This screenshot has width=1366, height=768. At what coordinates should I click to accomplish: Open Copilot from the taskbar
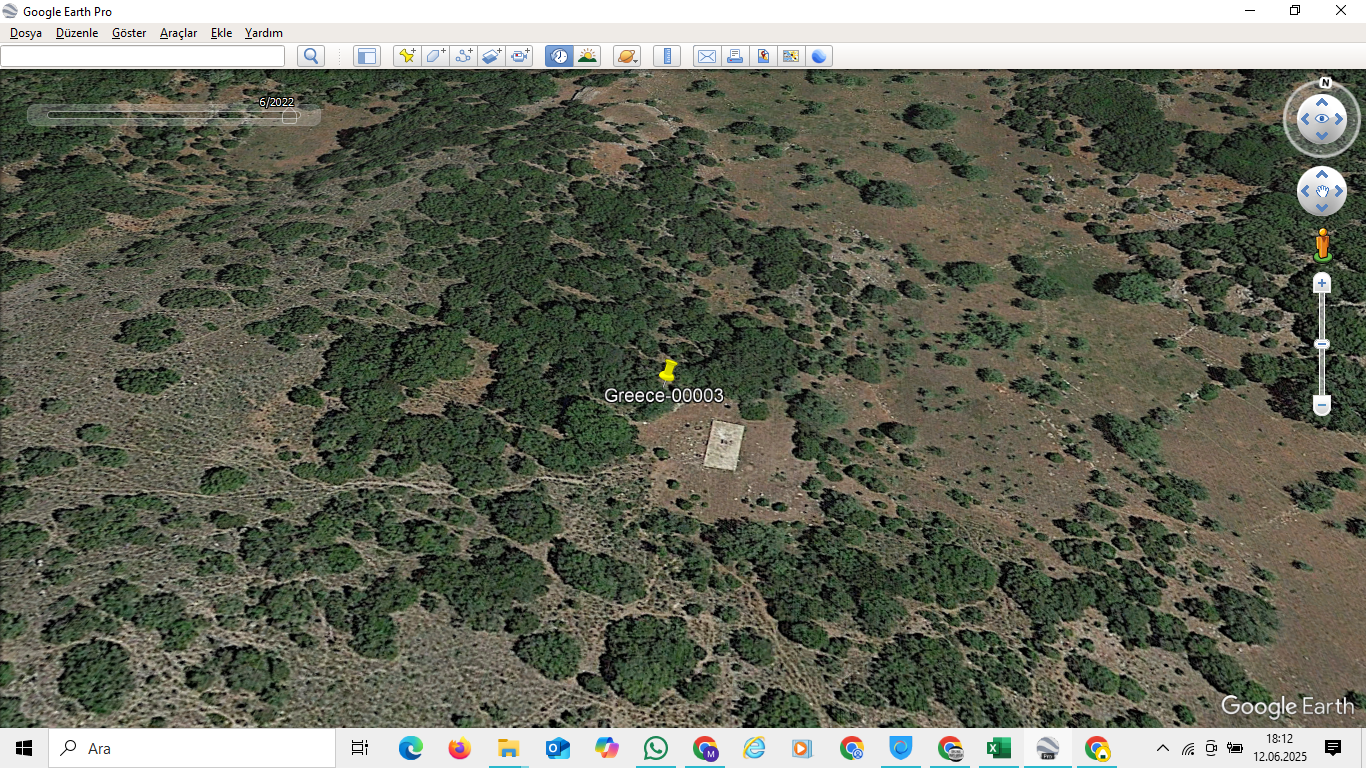tap(606, 748)
